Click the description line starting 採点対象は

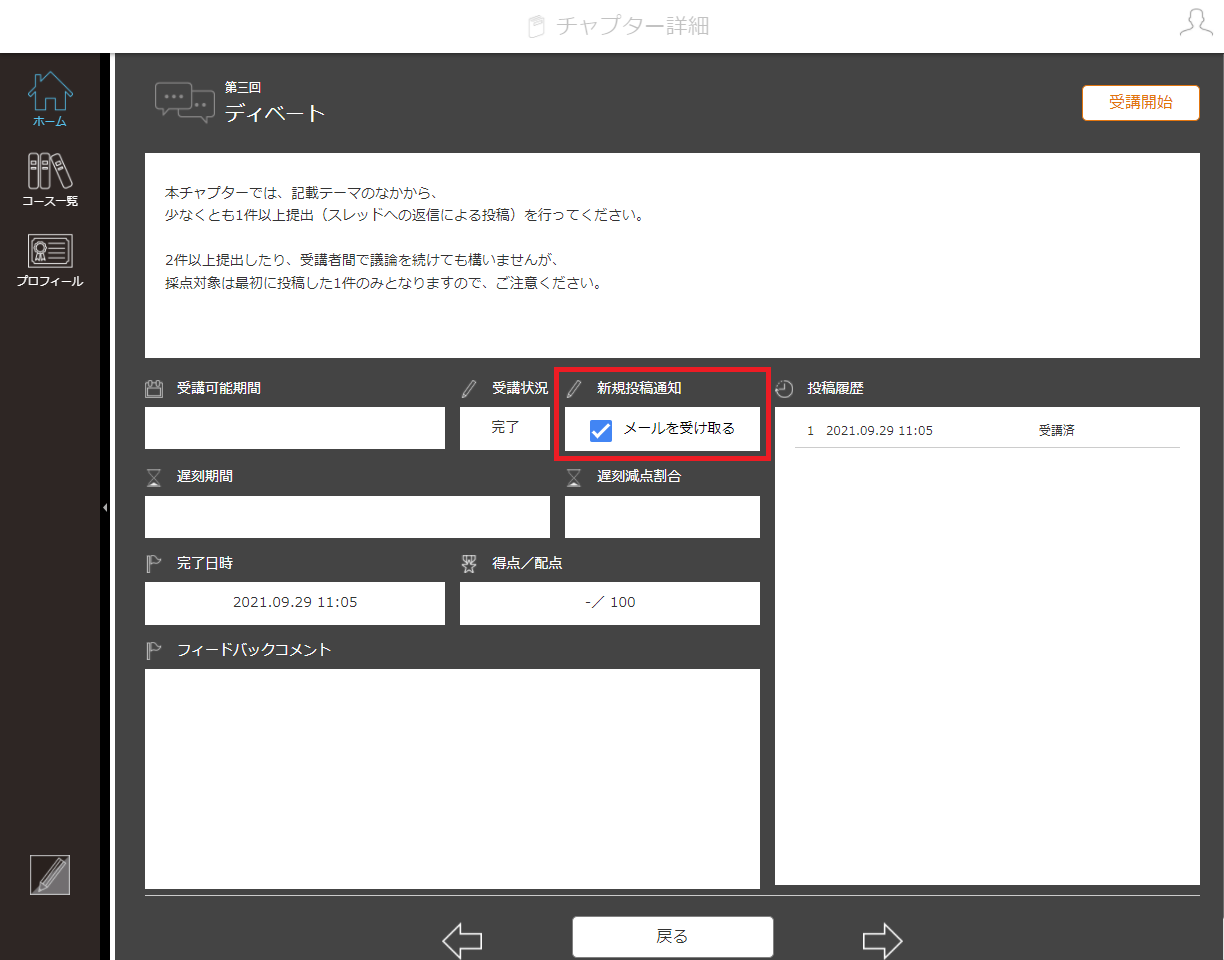[x=384, y=283]
